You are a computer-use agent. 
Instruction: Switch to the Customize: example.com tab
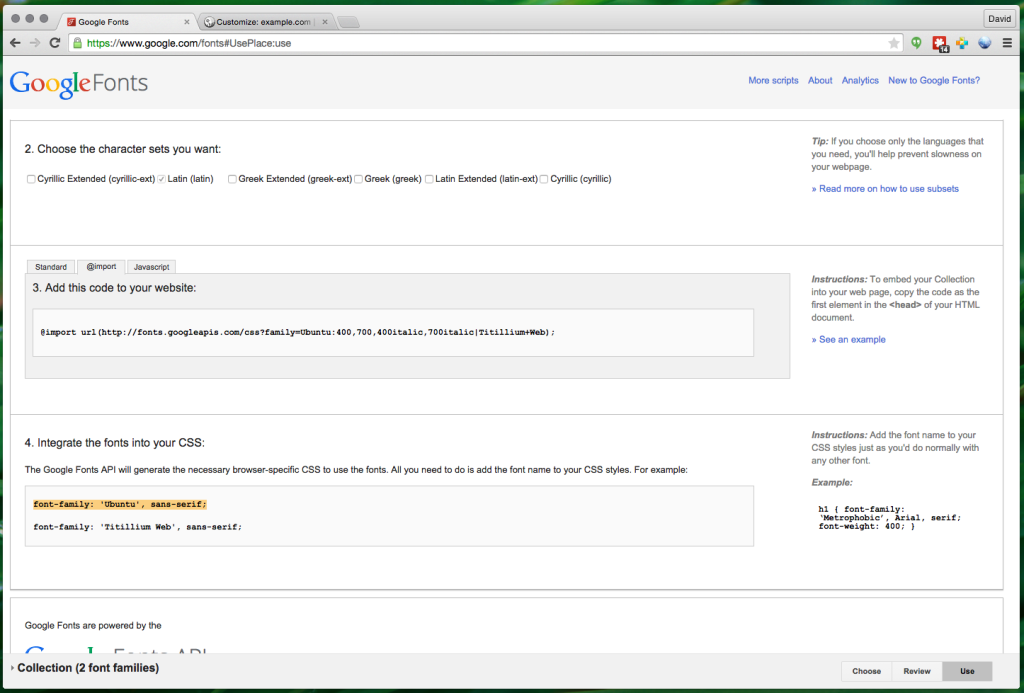coord(266,22)
